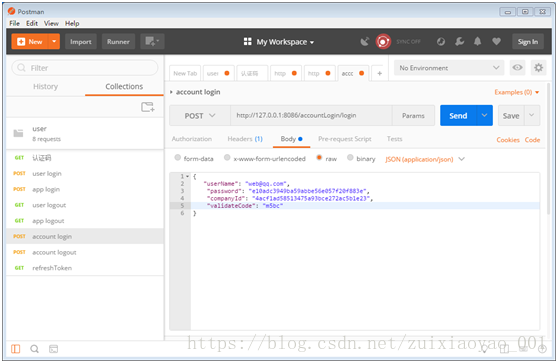Collapse JSON fold arrow on line 1

(x=188, y=176)
